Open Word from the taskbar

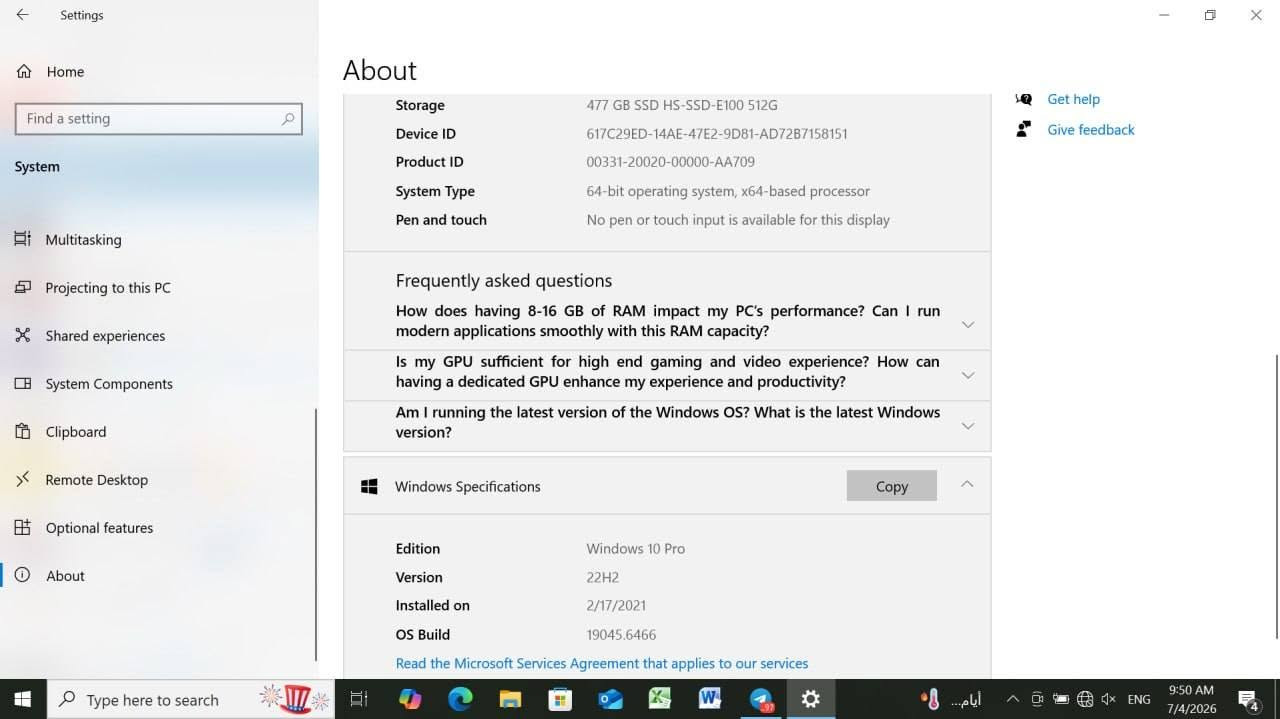710,699
